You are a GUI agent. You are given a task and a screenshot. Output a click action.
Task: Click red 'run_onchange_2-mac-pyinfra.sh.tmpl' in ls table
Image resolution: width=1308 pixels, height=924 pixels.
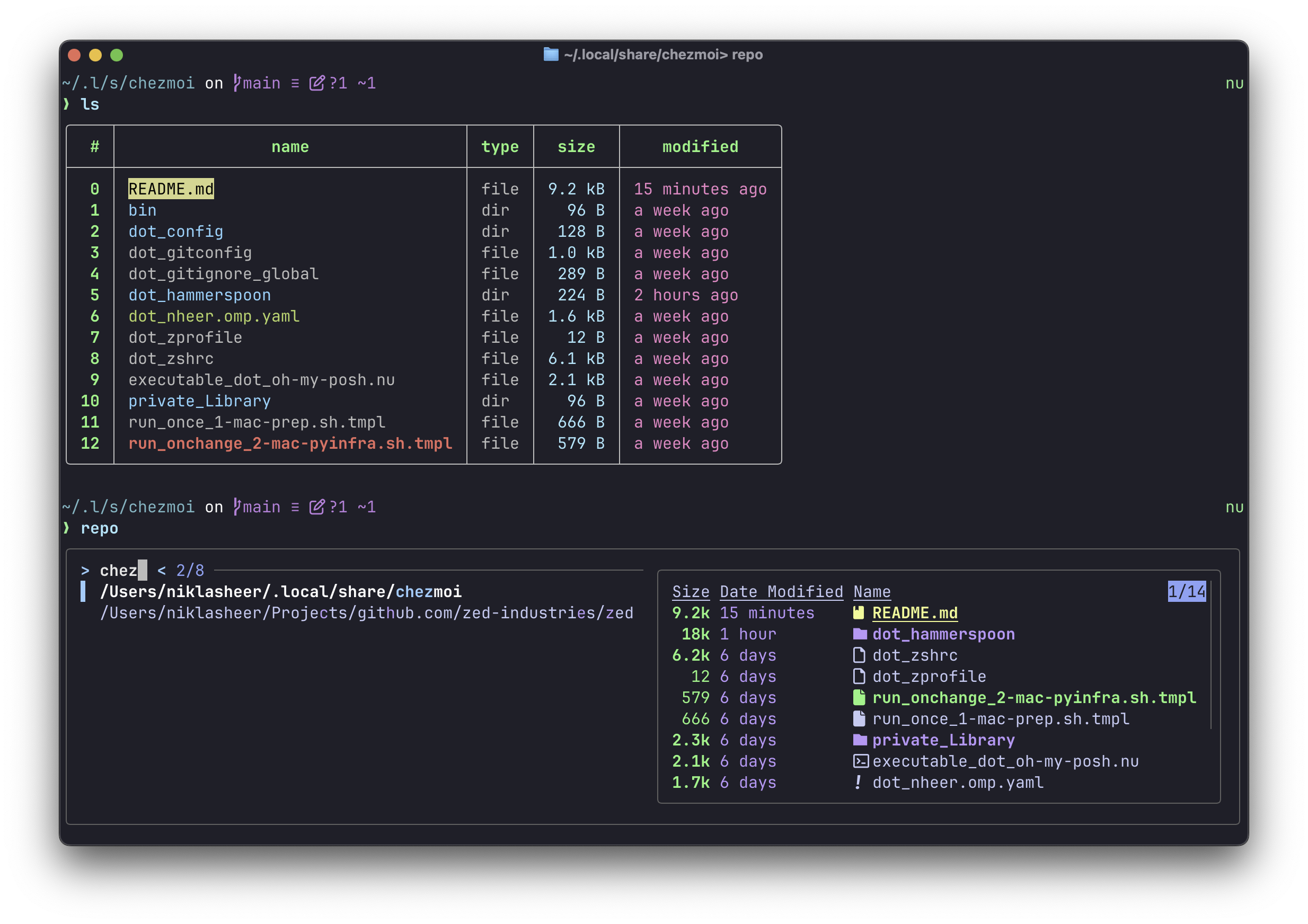(x=290, y=443)
